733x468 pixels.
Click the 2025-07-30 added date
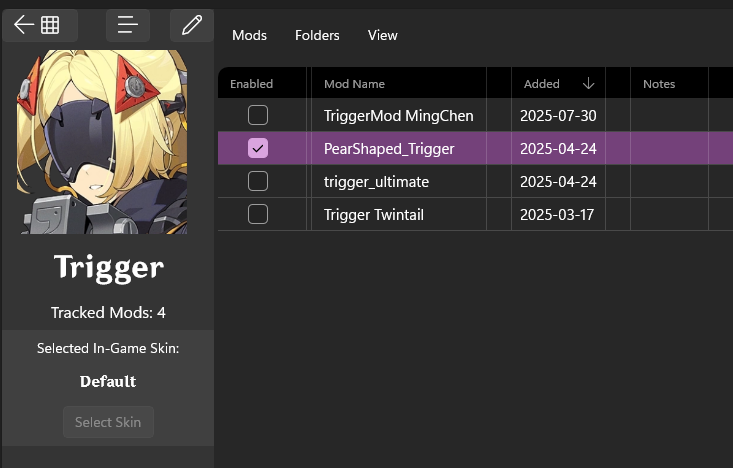point(558,115)
